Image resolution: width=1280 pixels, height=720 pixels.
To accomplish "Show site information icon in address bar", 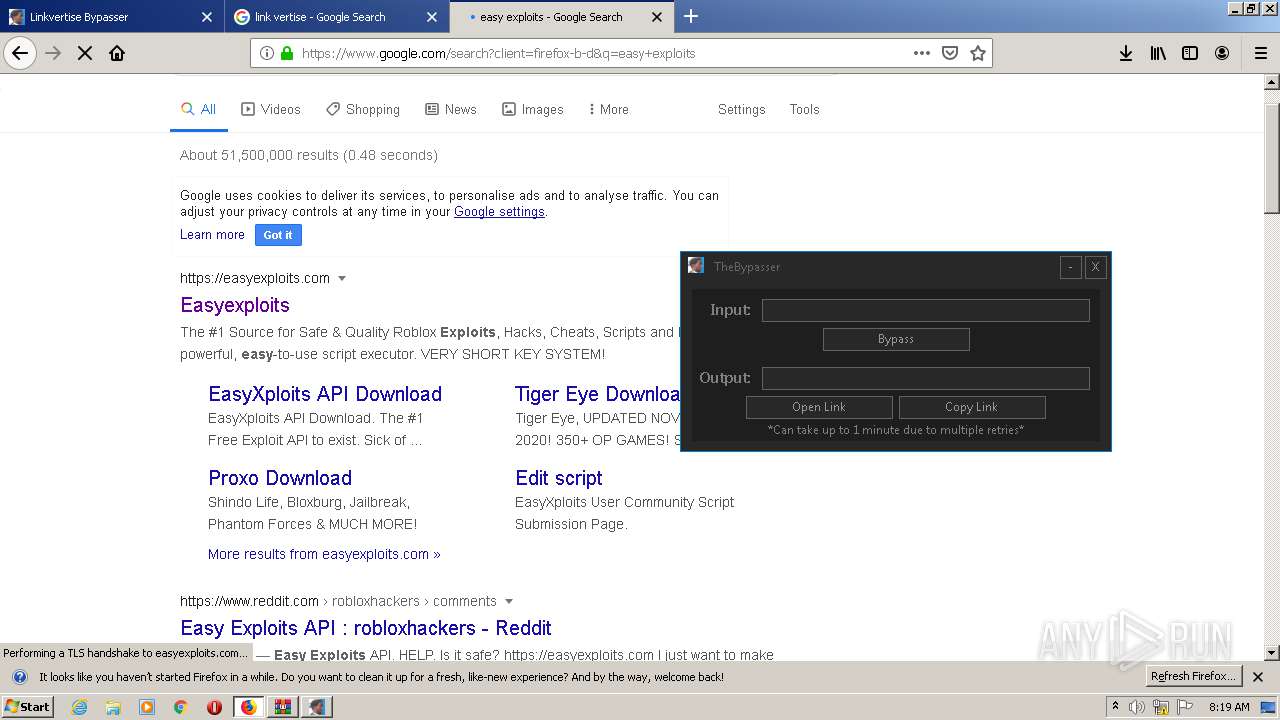I will pyautogui.click(x=266, y=53).
